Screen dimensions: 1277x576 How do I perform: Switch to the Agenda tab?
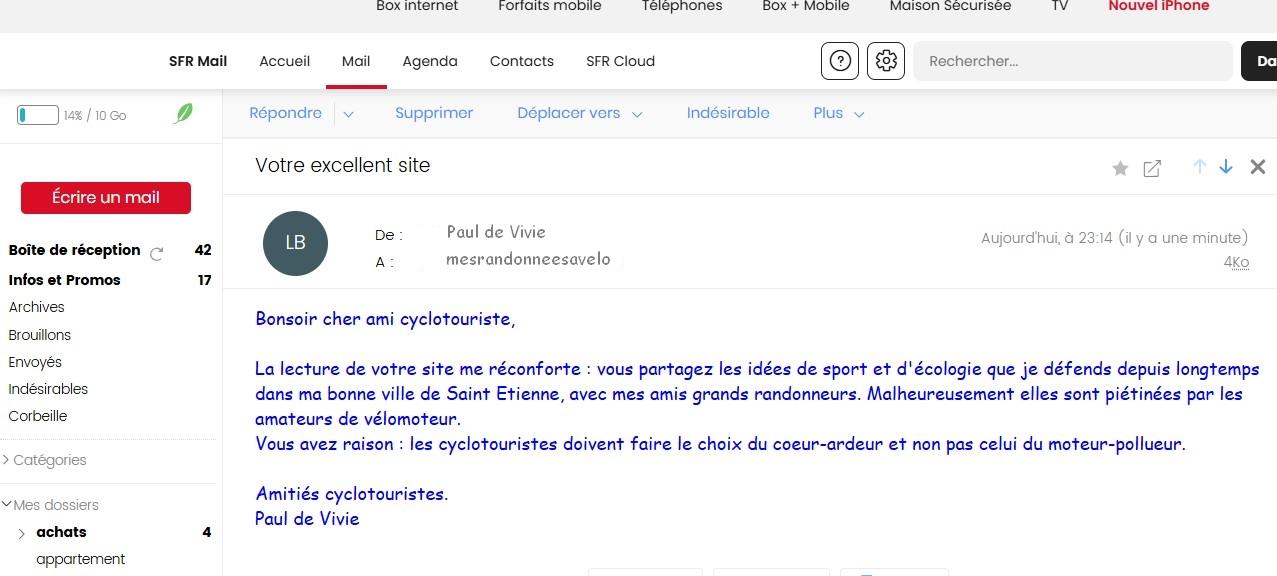click(429, 61)
